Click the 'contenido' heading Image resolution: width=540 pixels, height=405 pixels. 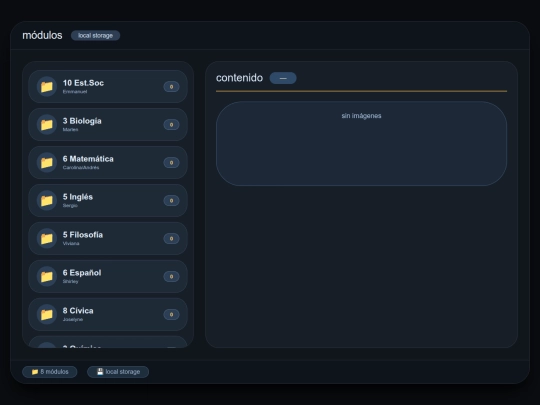tap(239, 78)
